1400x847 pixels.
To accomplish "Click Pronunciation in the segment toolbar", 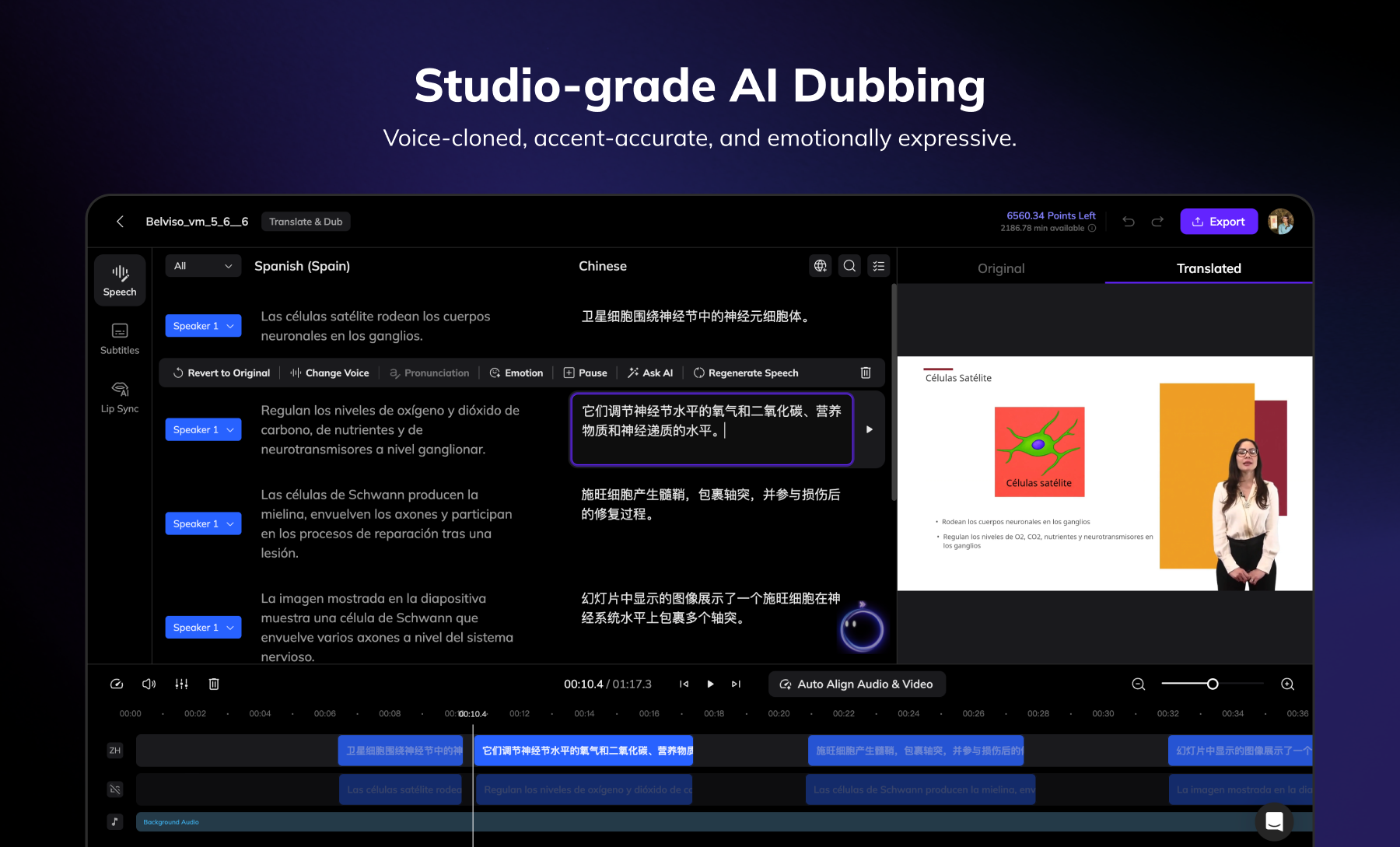I will click(x=429, y=373).
